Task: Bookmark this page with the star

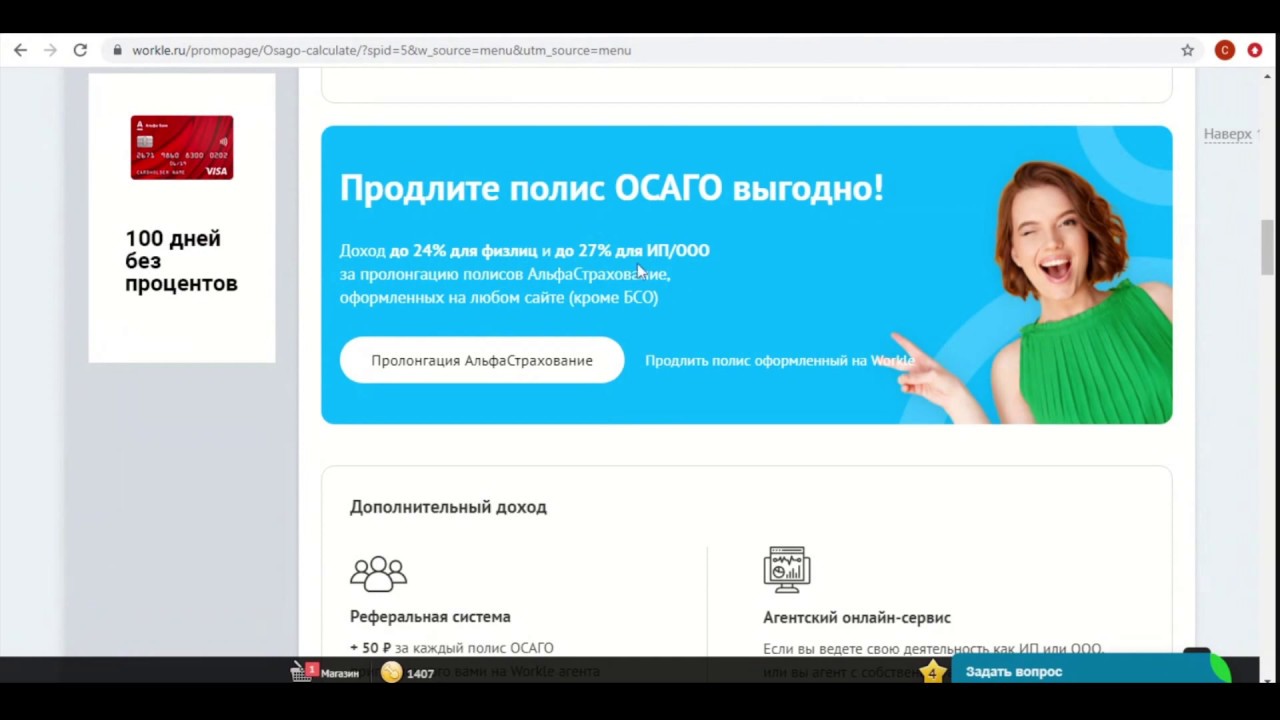Action: coord(1187,50)
